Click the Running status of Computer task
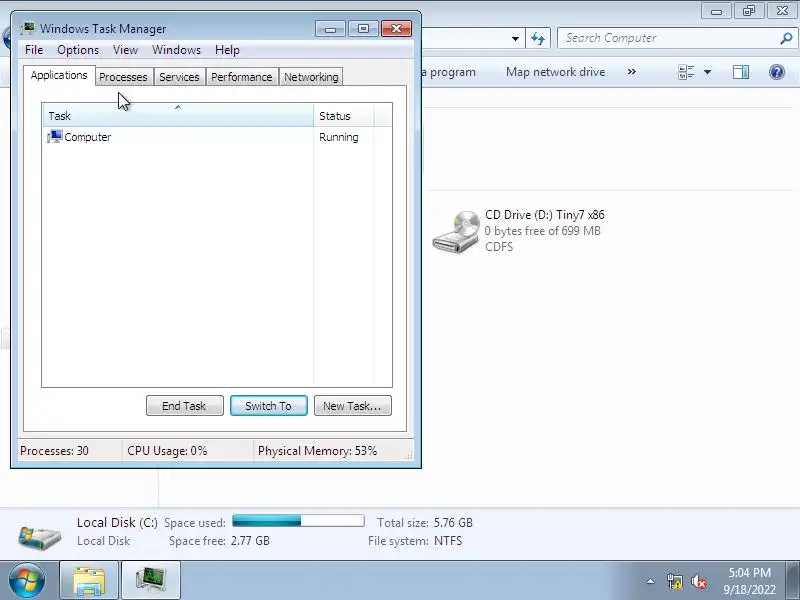The image size is (800, 600). point(339,137)
